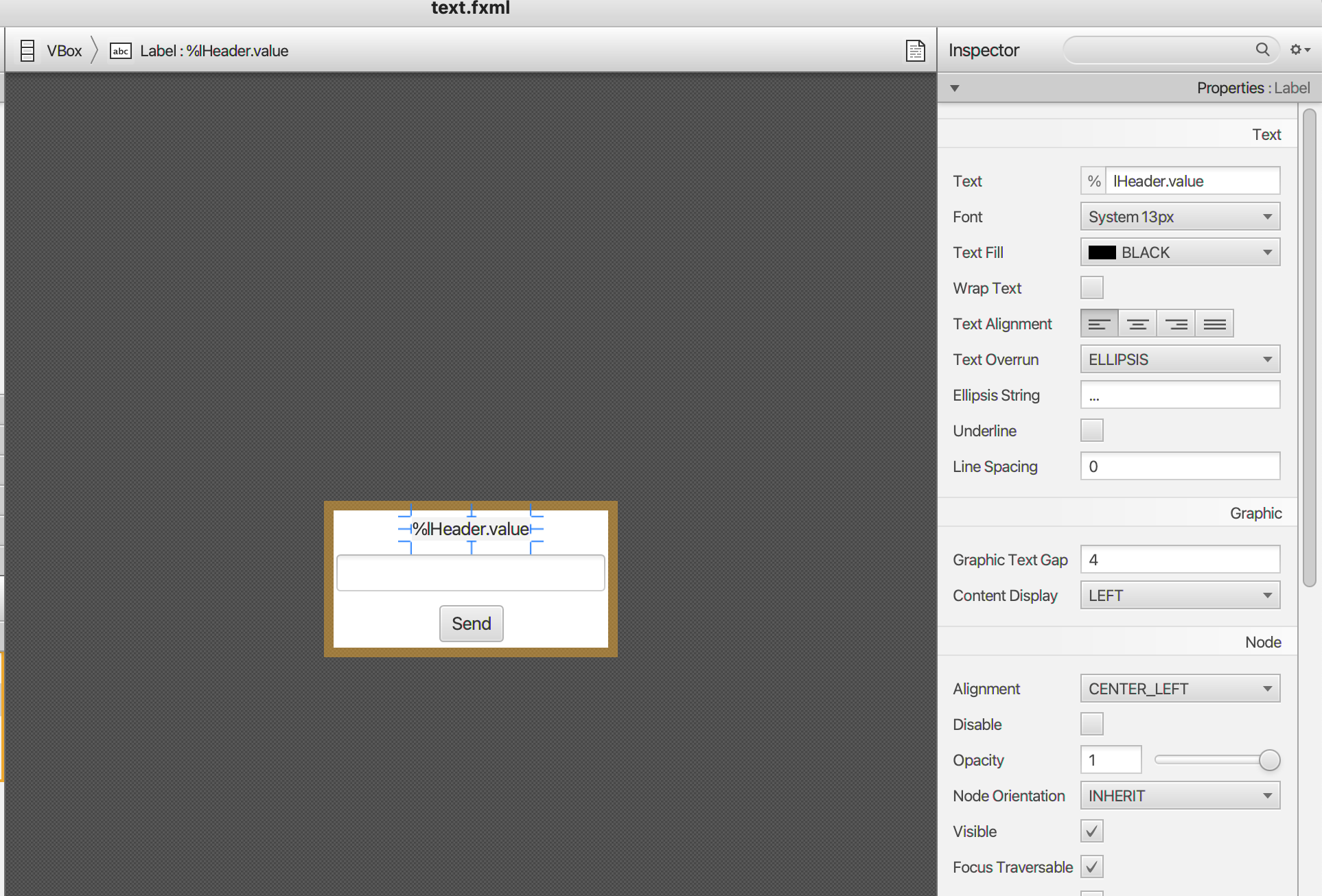Set text alignment to left
1322x896 pixels.
1099,324
